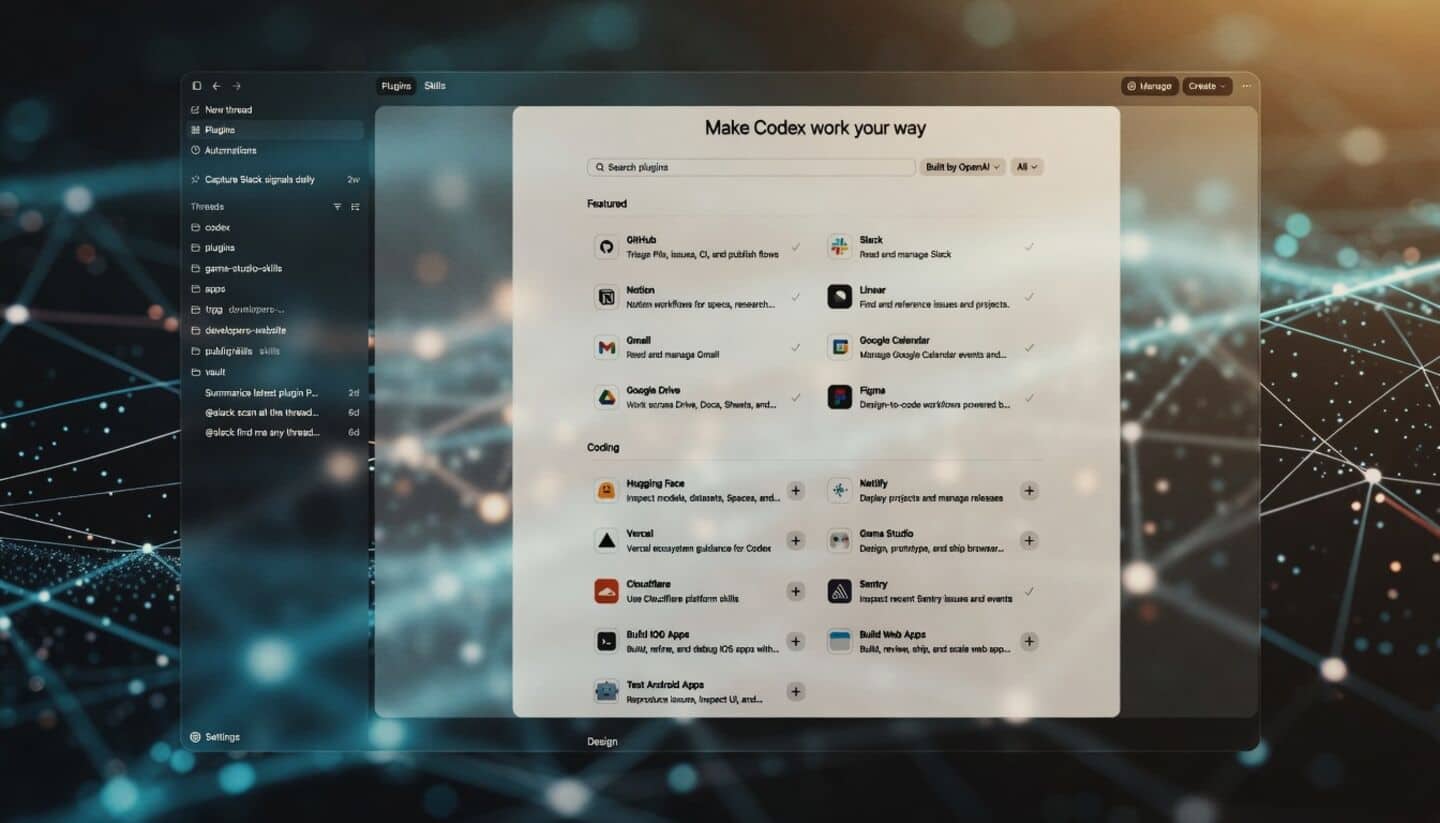Click the Slack plugin icon
Viewport: 1440px width, 823px height.
tap(840, 247)
